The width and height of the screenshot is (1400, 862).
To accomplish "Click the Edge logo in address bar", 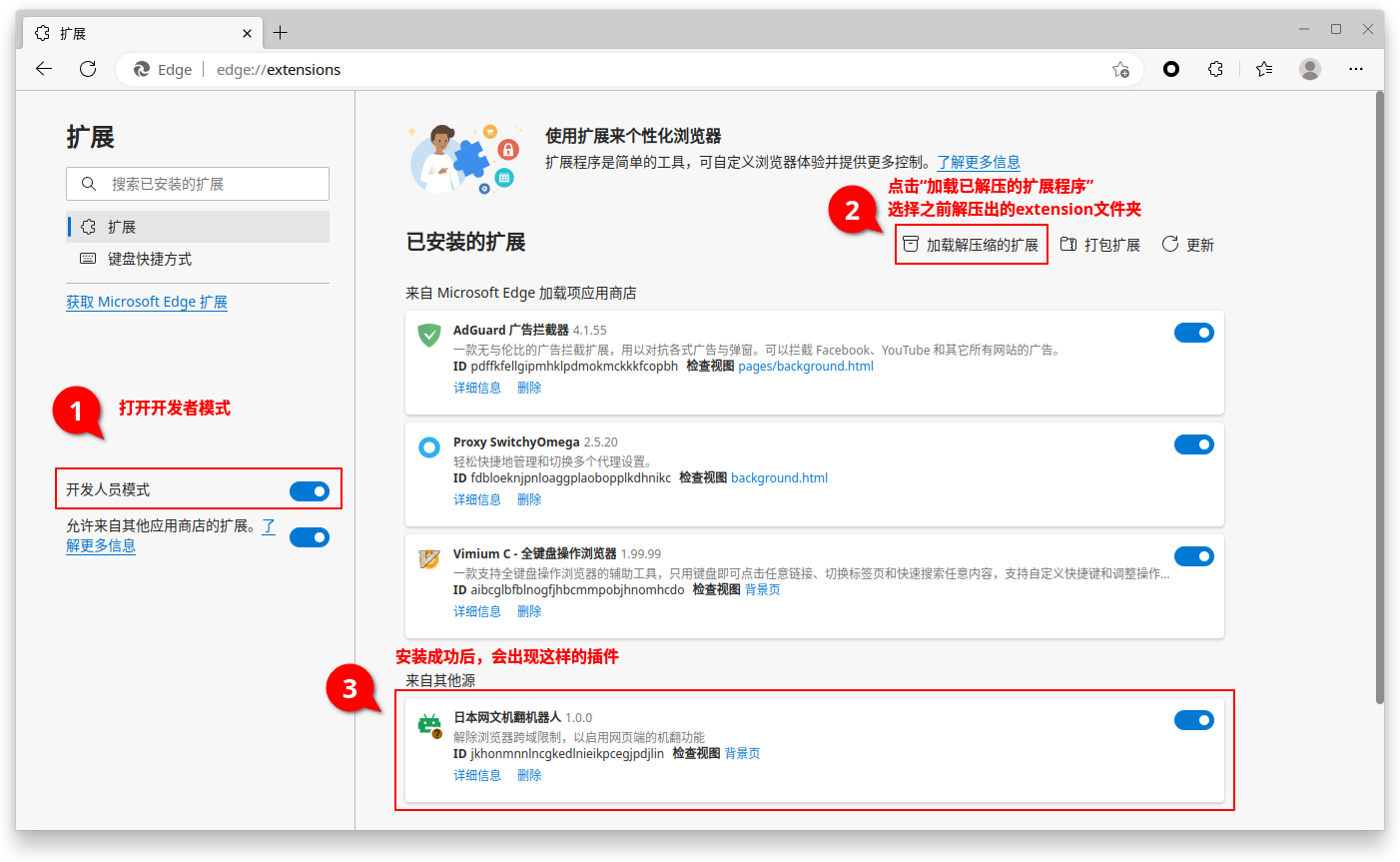I will 142,69.
